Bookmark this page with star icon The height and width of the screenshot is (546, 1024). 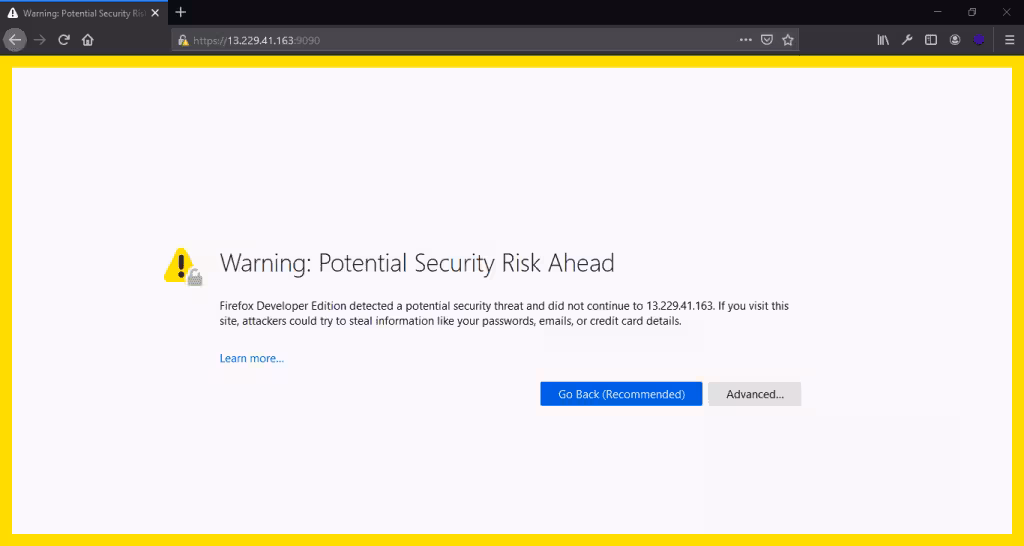point(788,40)
